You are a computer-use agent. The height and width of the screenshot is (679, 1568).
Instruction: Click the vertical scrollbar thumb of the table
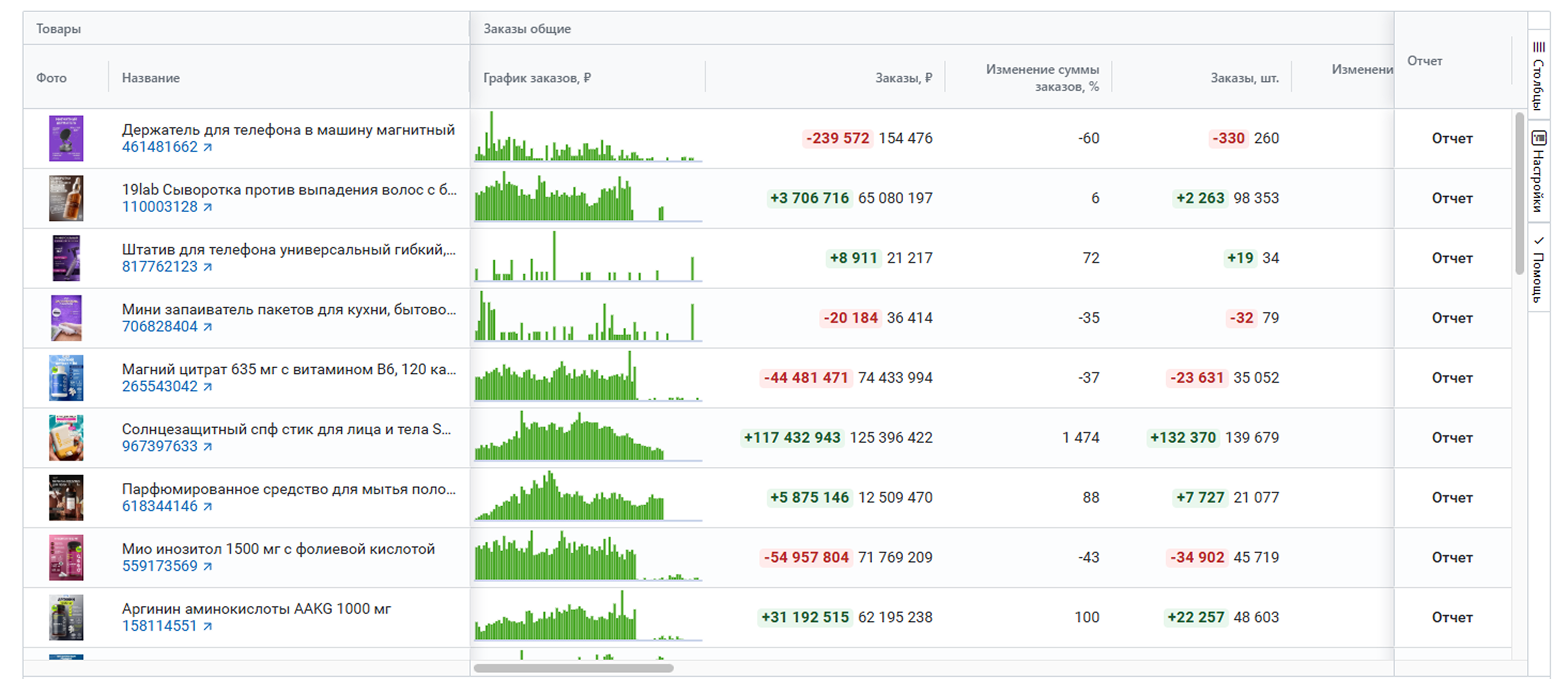coord(1519,194)
